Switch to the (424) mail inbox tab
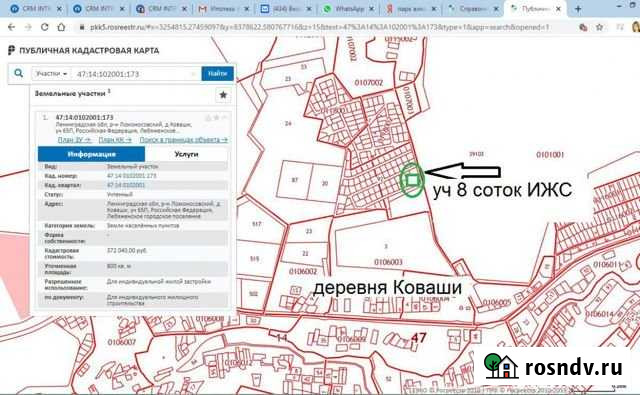The image size is (640, 395). coord(285,9)
